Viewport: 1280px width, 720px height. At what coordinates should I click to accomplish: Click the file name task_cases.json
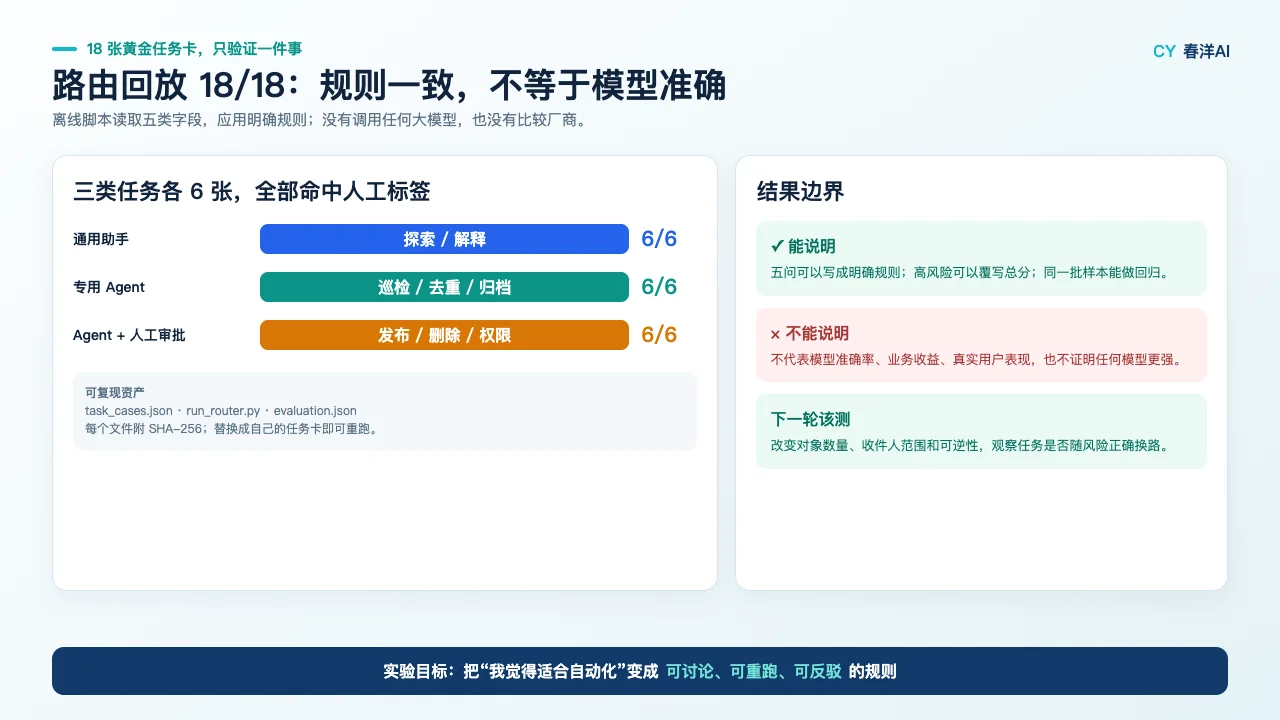pyautogui.click(x=129, y=411)
